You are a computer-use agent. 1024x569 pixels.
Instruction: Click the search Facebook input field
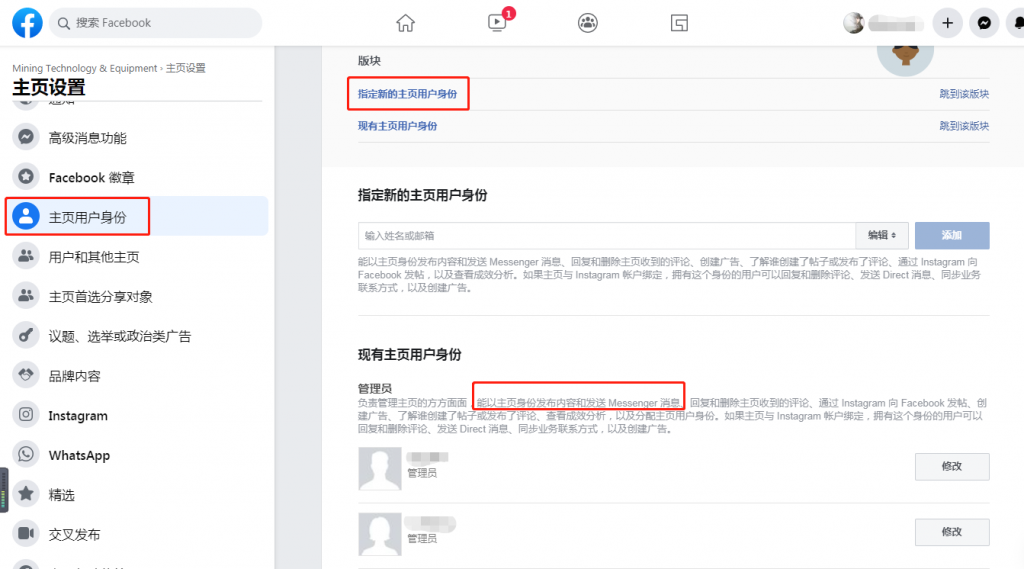pyautogui.click(x=155, y=23)
